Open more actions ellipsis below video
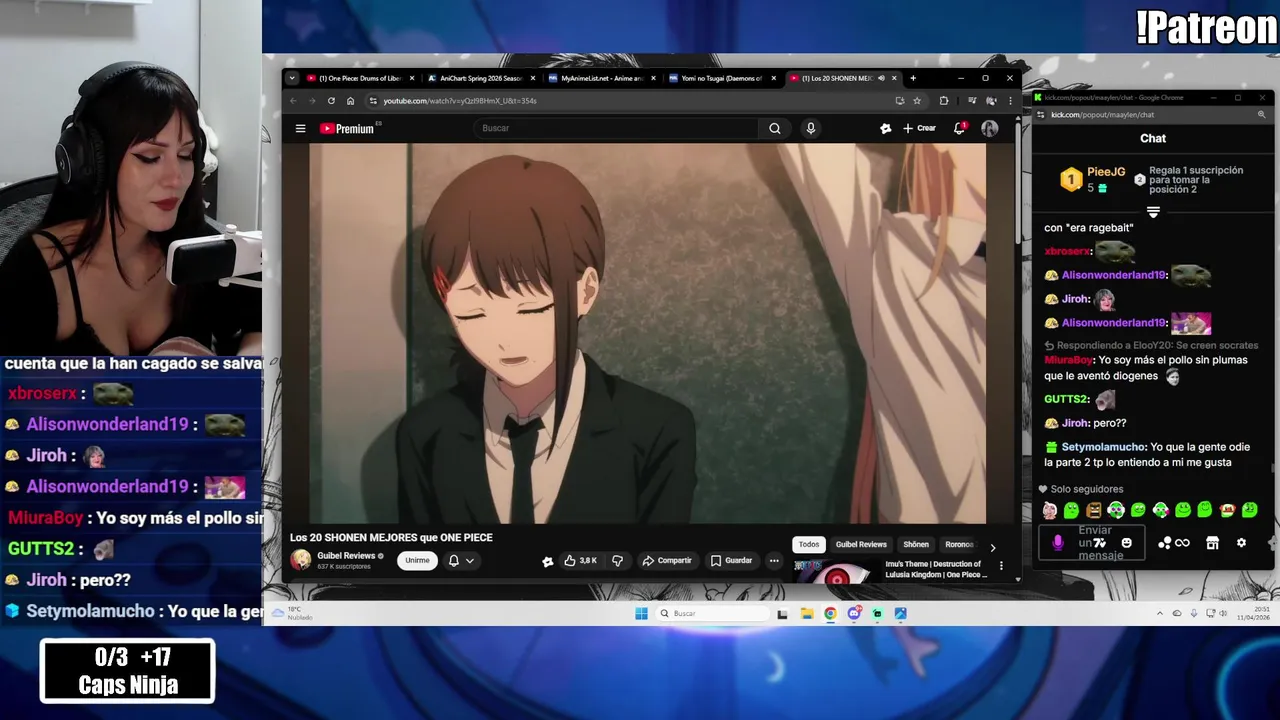Viewport: 1280px width, 720px height. 774,561
